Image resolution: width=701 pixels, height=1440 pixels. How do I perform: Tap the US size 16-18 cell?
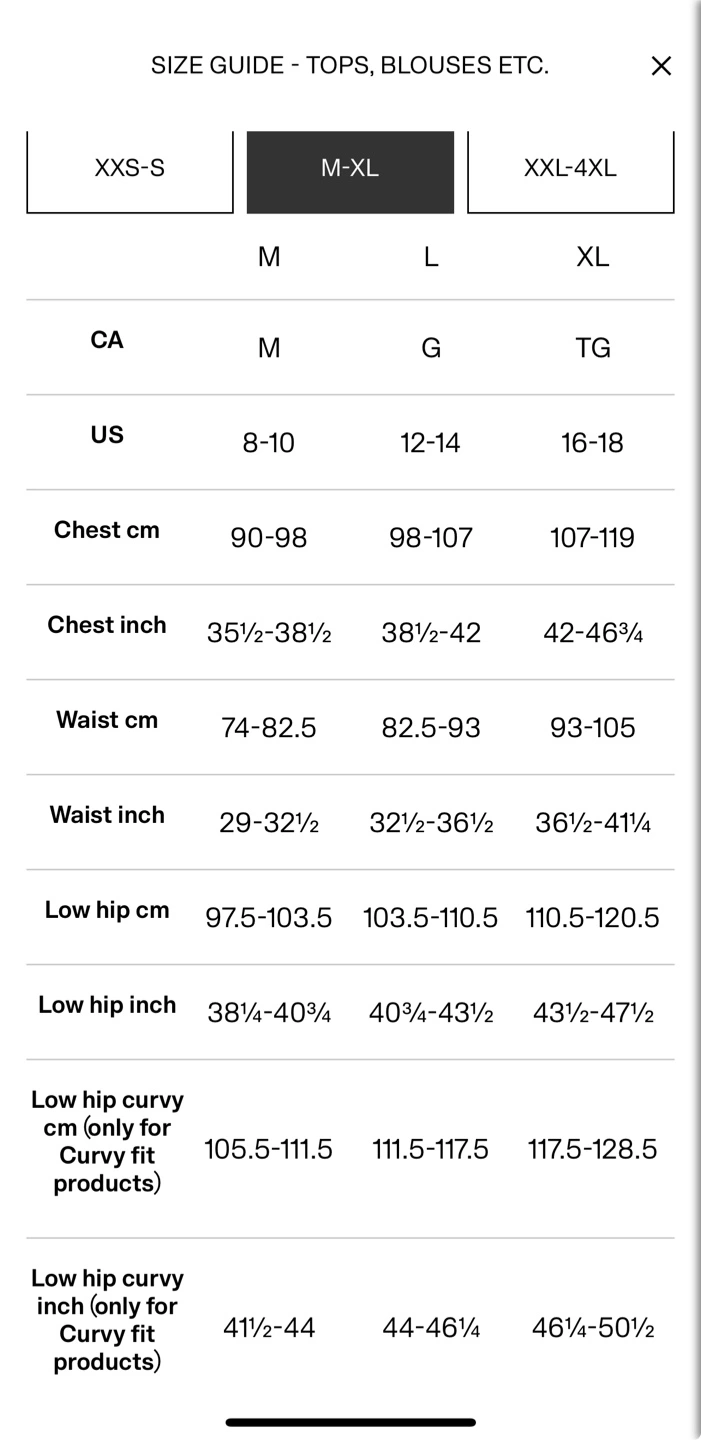coord(592,443)
